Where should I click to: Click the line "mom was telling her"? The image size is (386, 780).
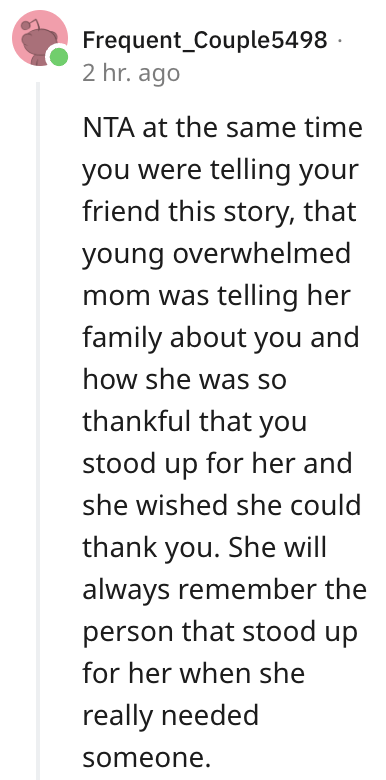click(x=216, y=295)
